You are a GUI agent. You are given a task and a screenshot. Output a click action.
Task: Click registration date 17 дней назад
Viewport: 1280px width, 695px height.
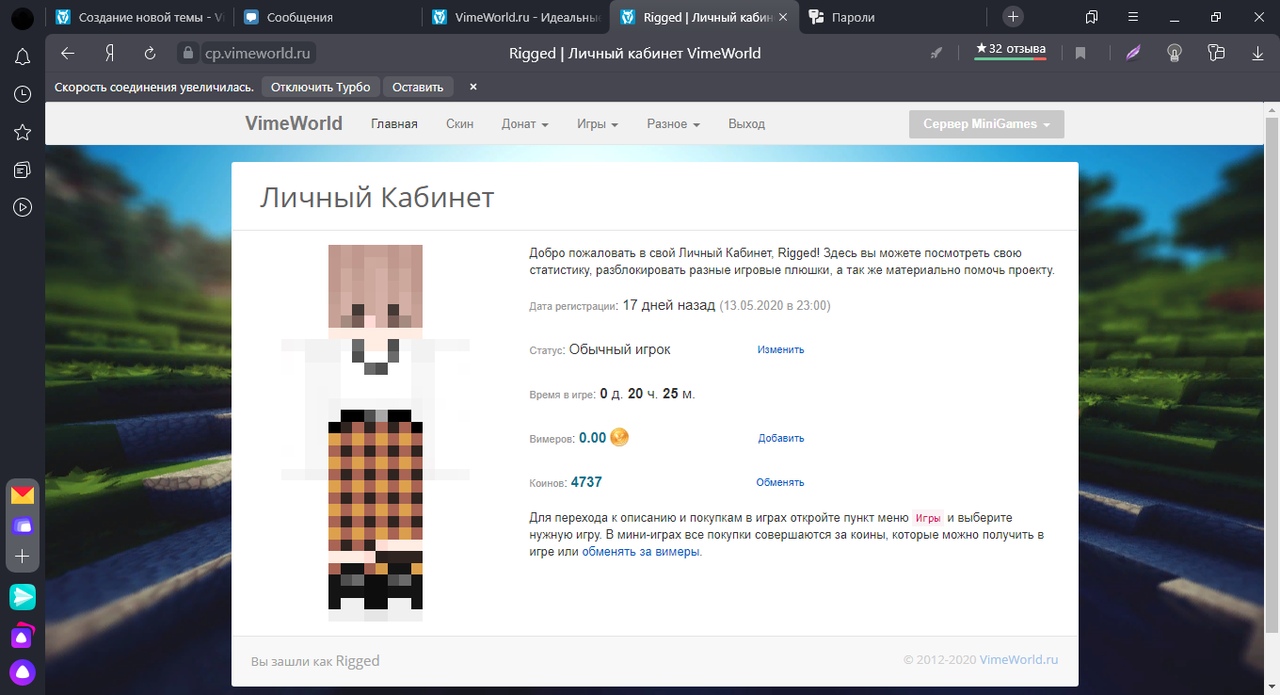tap(668, 305)
